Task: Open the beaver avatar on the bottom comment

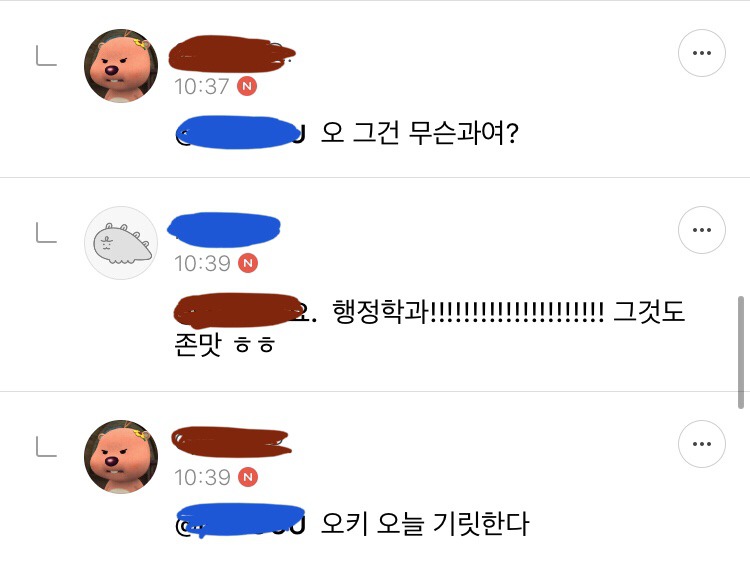Action: (121, 456)
